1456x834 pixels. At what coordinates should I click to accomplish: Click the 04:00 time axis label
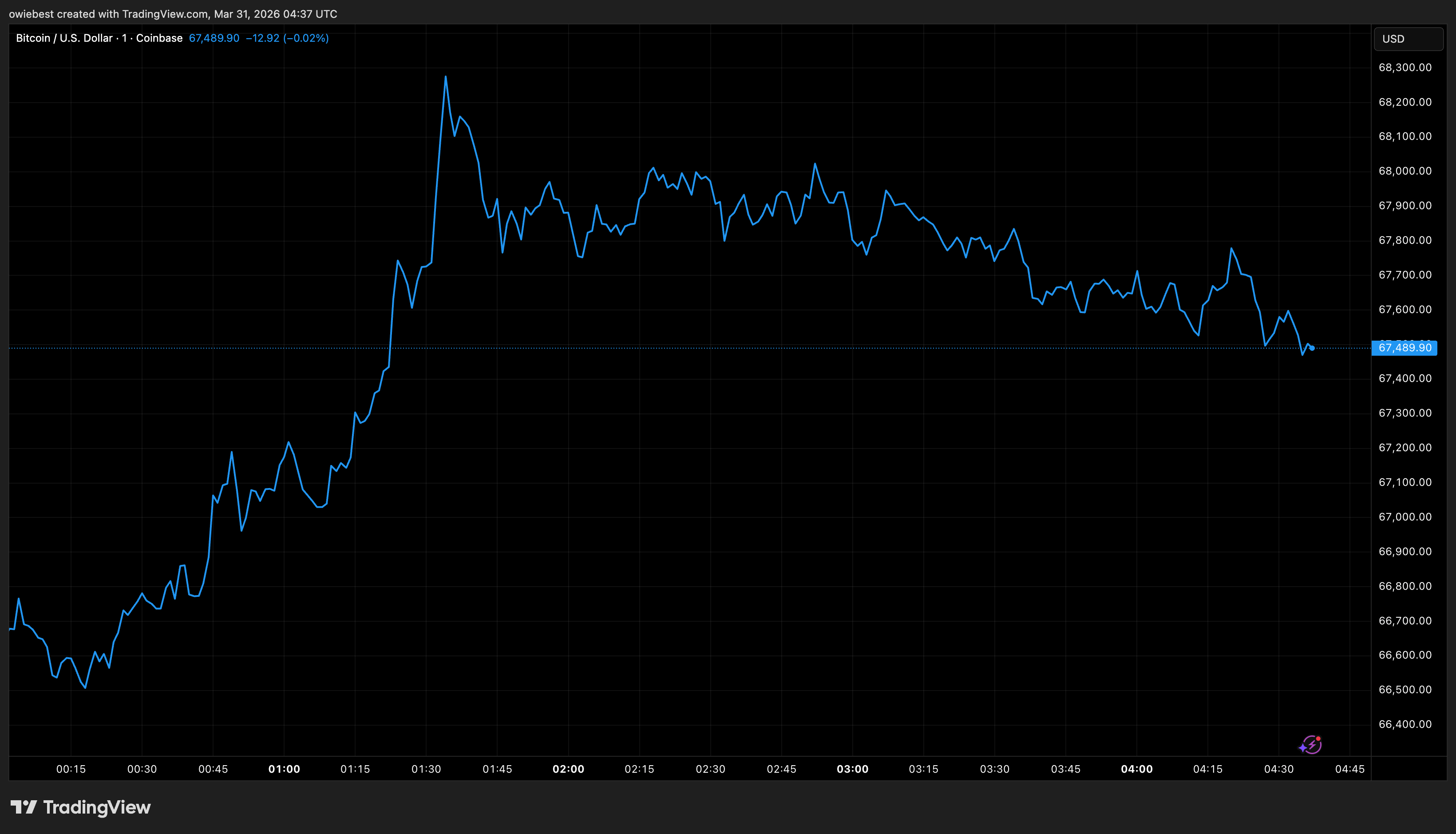1136,769
